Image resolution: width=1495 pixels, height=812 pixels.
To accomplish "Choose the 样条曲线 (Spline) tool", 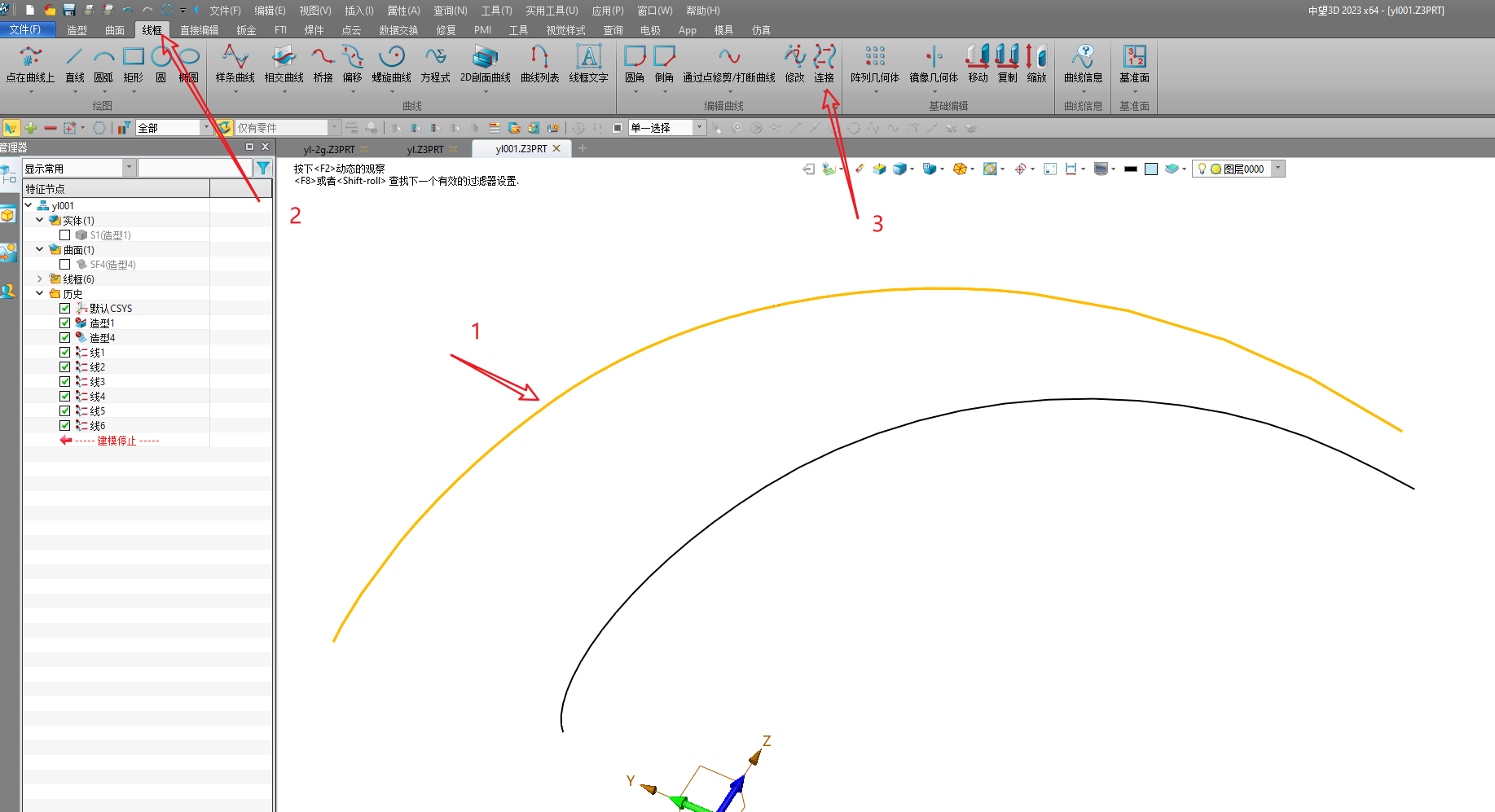I will pos(235,64).
